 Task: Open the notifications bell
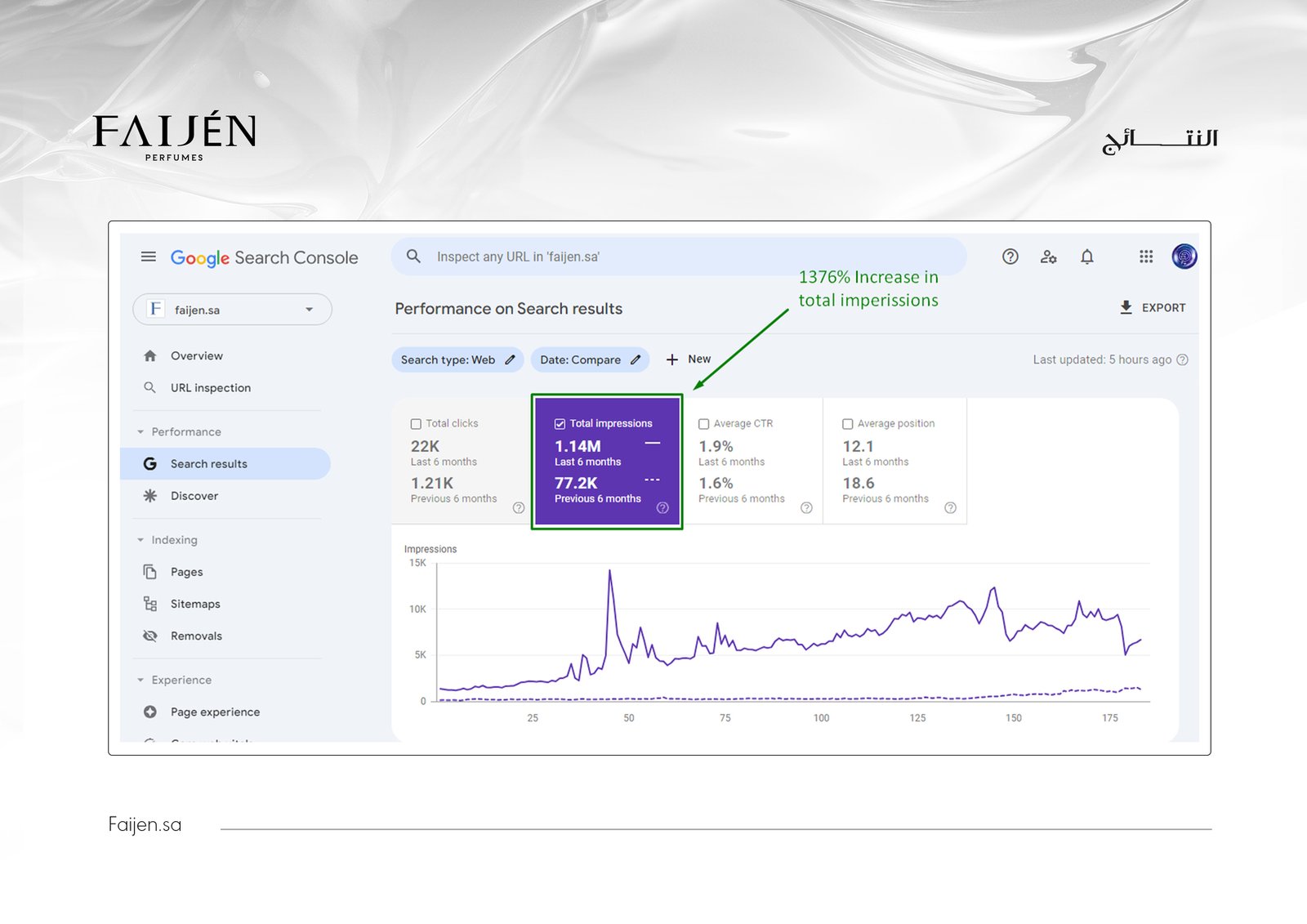[1087, 257]
